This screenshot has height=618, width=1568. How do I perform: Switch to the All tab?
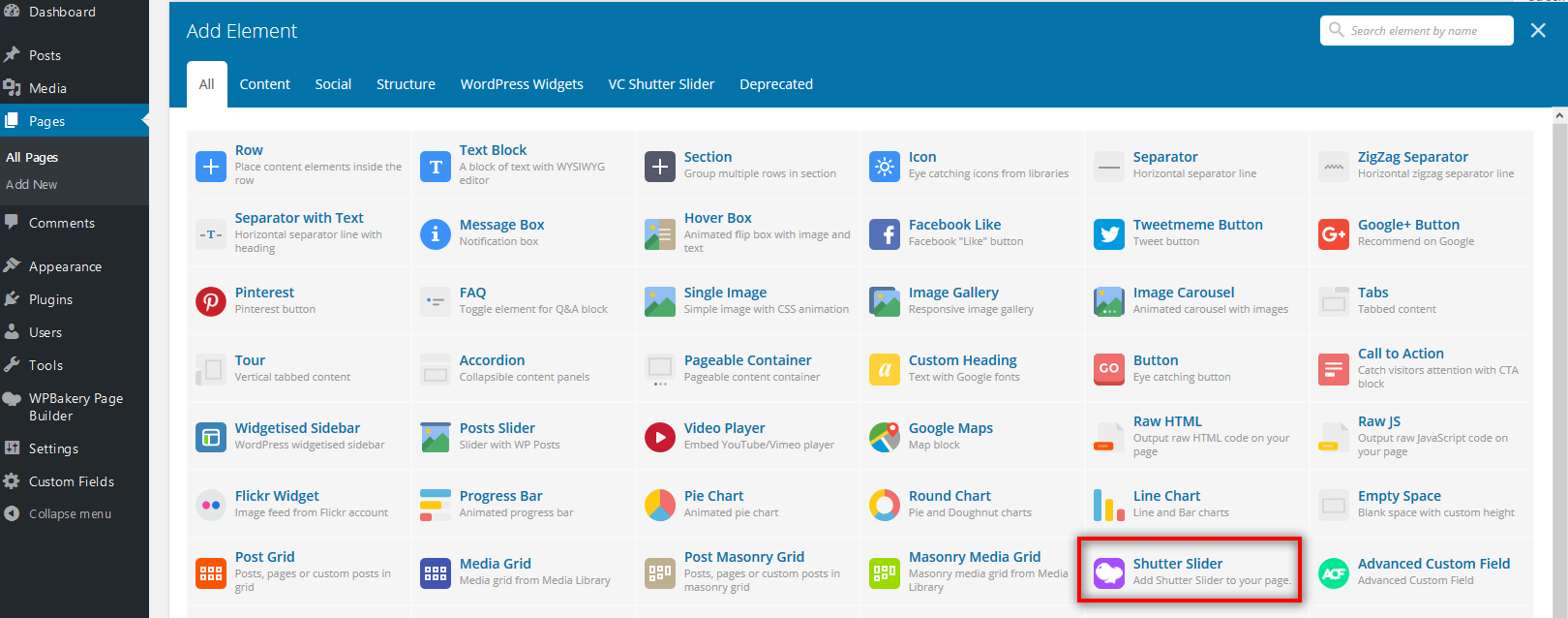pos(207,84)
